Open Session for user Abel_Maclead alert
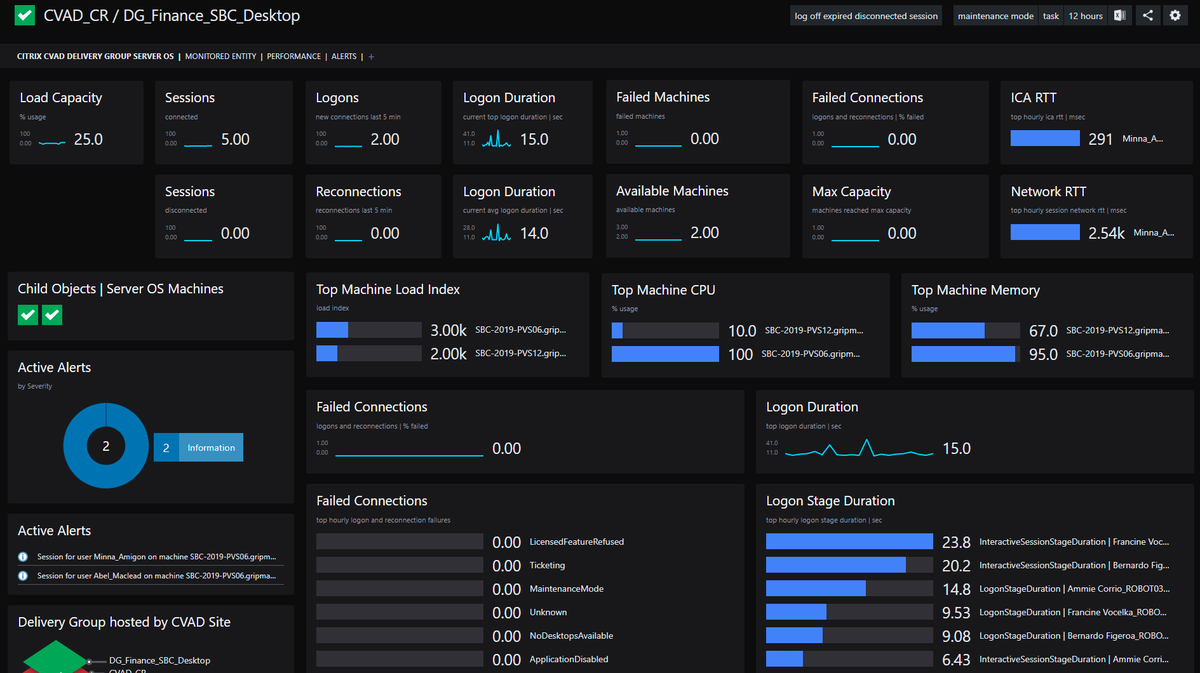The width and height of the screenshot is (1200, 673). [x=154, y=576]
